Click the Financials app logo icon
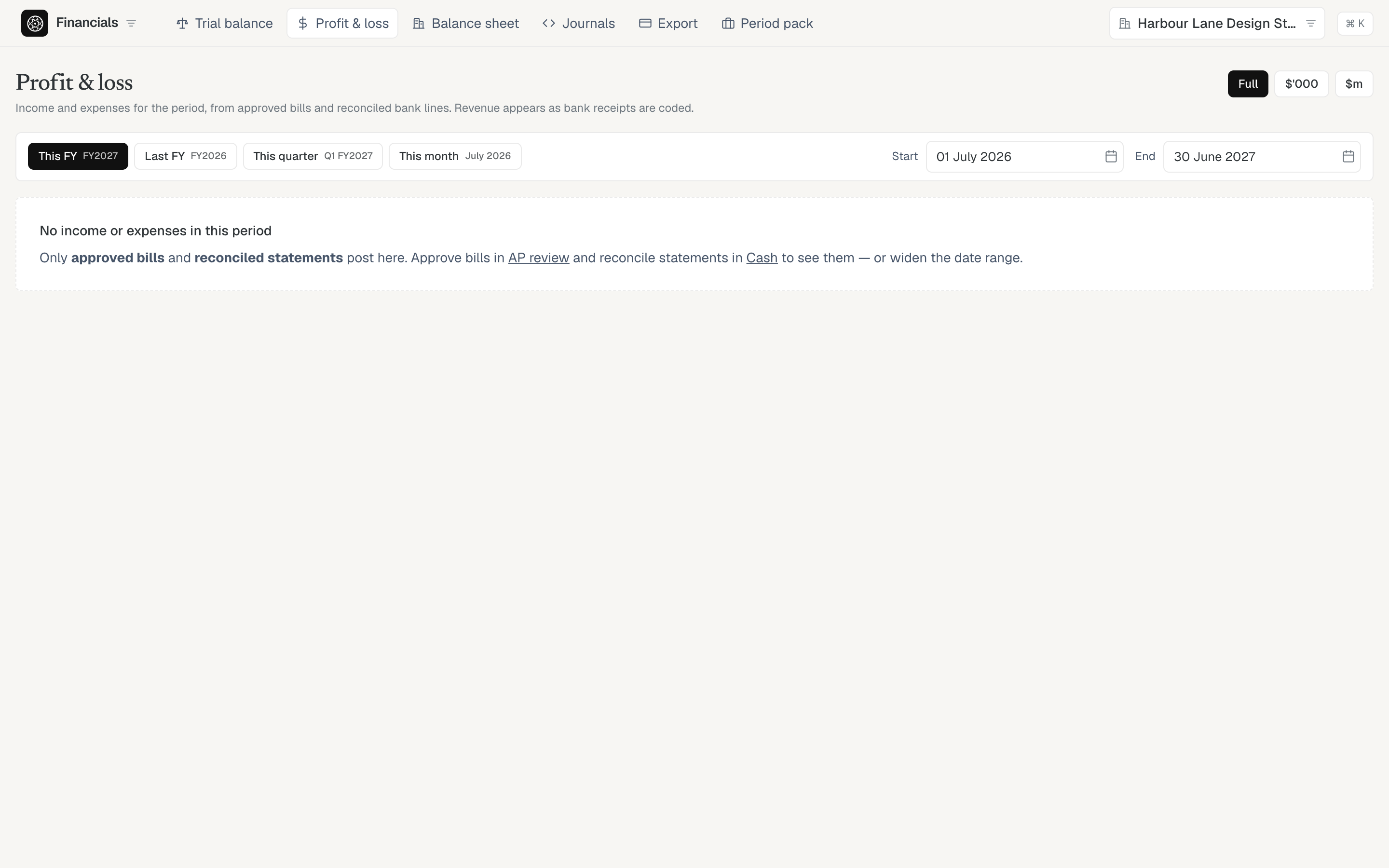This screenshot has height=868, width=1389. point(34,24)
